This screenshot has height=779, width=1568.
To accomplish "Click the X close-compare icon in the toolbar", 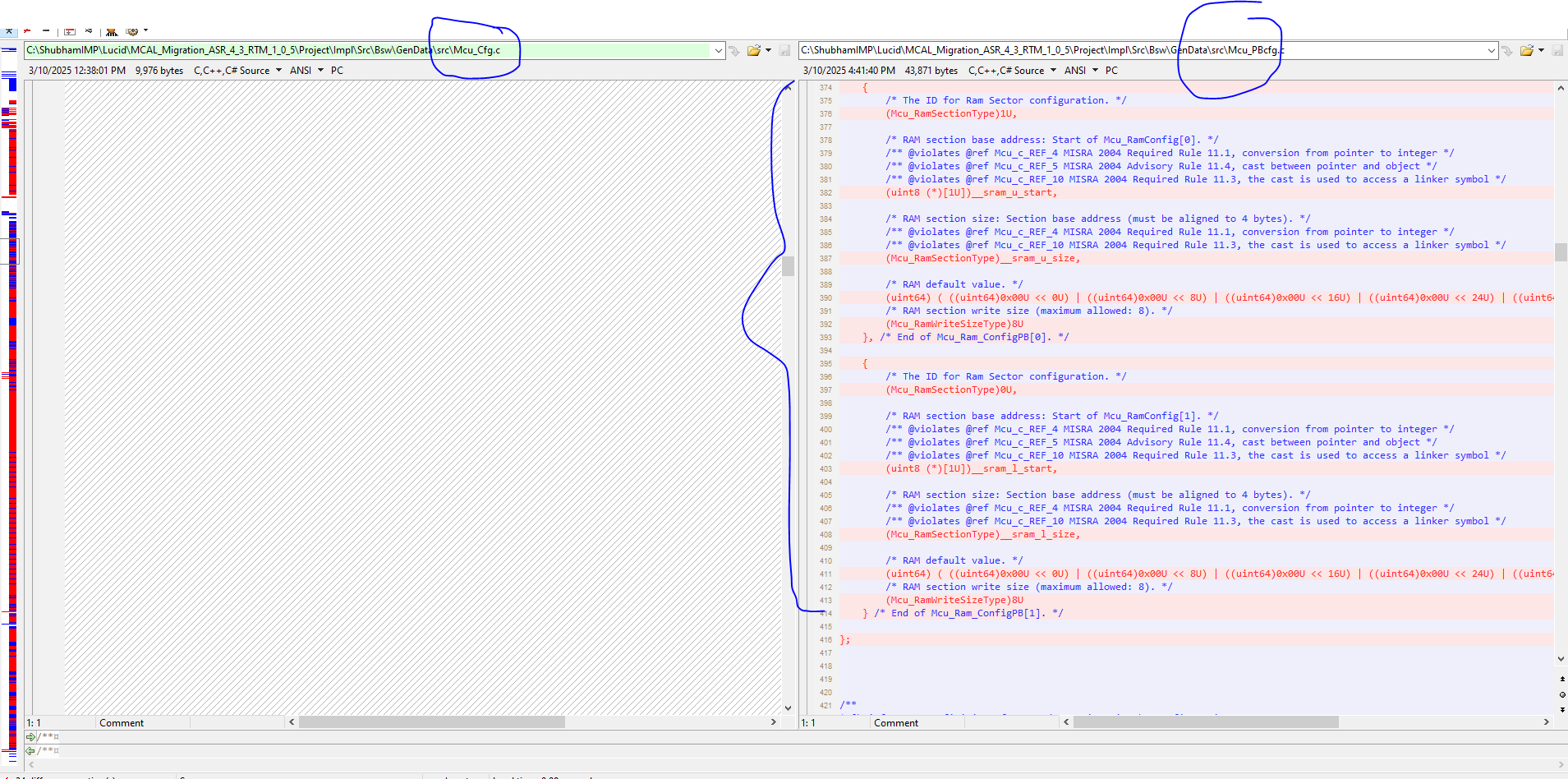I will tap(10, 31).
